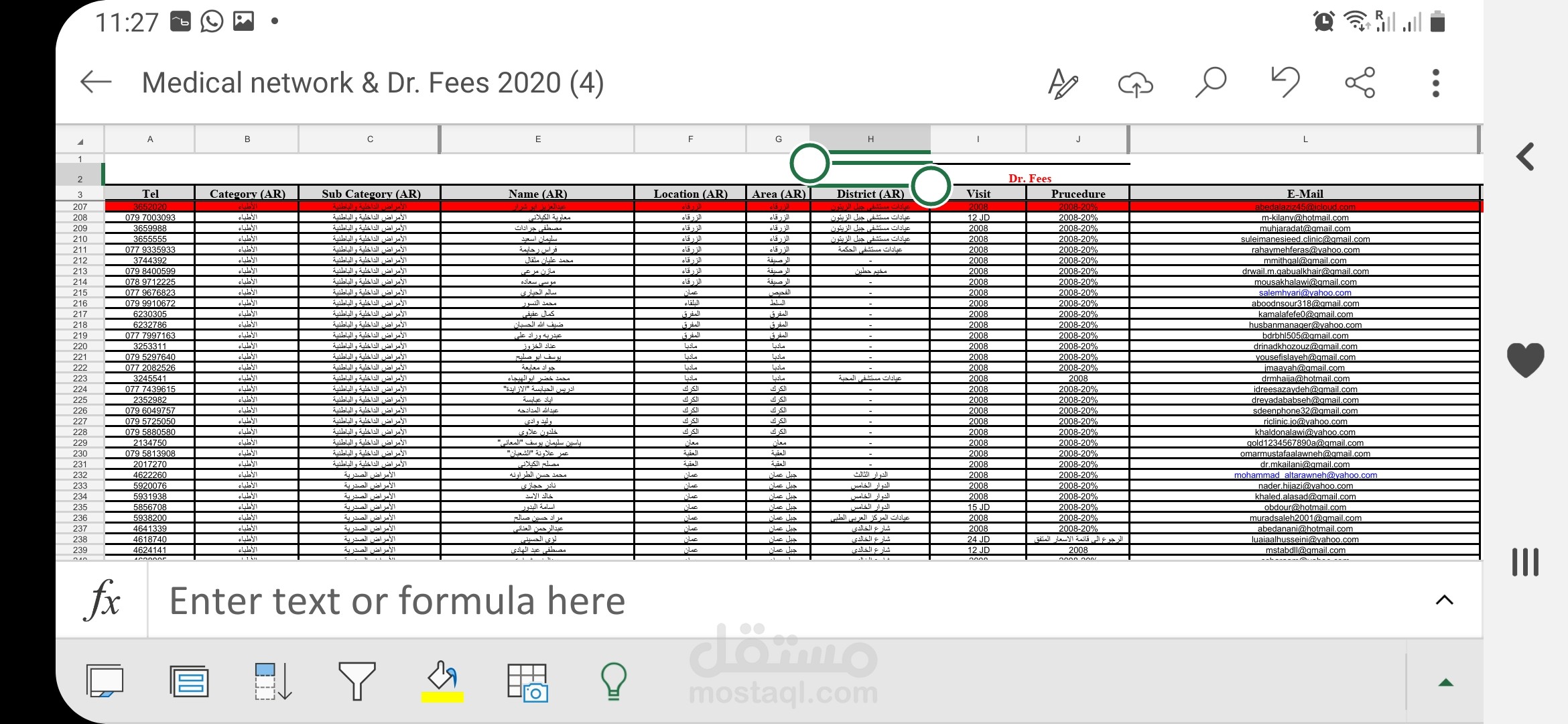The image size is (1568, 724).
Task: Open the salemhyari@yahoo.com email link
Action: pos(1305,293)
